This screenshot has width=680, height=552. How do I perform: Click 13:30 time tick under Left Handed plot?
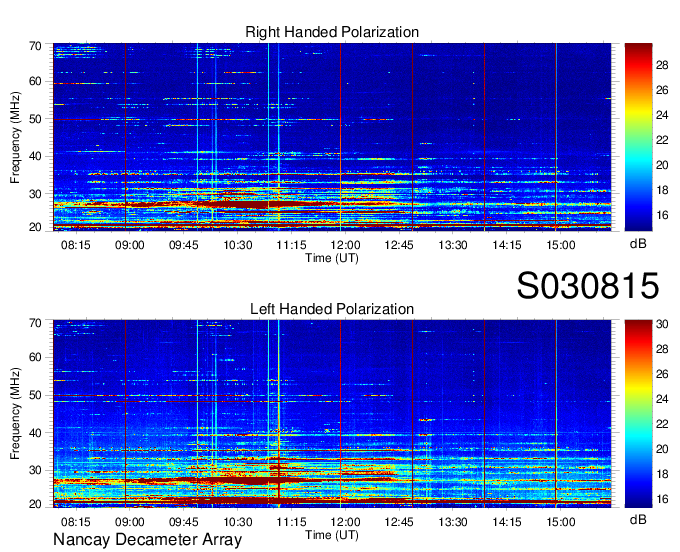point(453,522)
